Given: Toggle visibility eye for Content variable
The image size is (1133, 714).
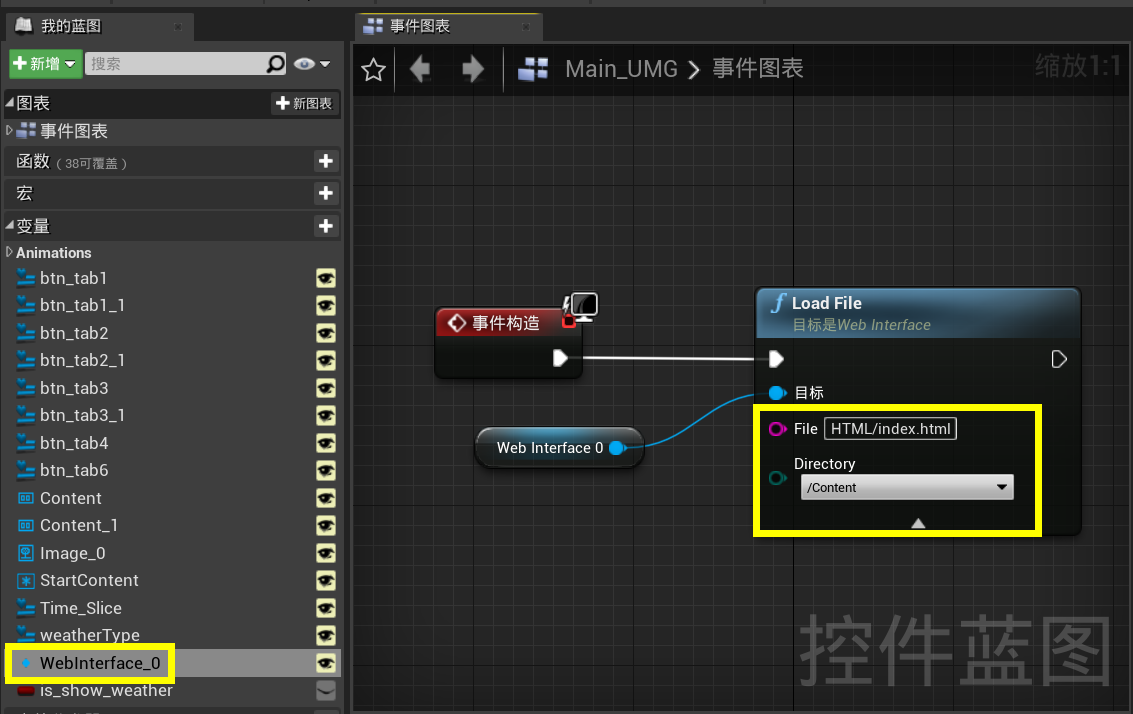Looking at the screenshot, I should click(326, 498).
